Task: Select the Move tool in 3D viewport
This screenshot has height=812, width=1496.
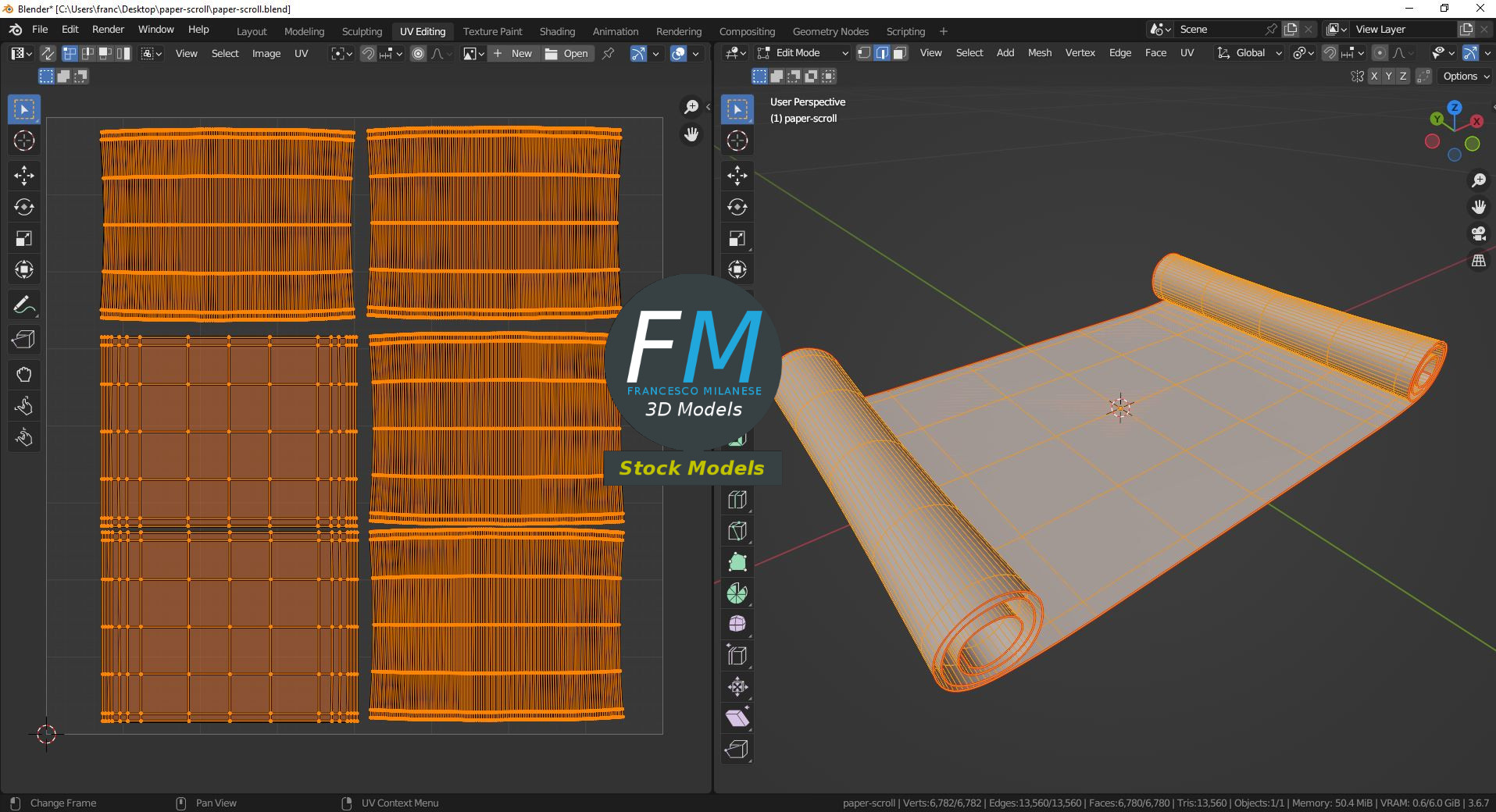Action: coord(737,176)
